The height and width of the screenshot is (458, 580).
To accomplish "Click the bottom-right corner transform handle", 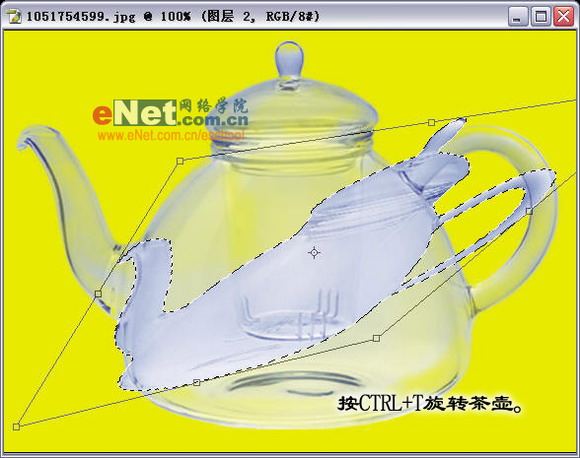I will pos(376,338).
